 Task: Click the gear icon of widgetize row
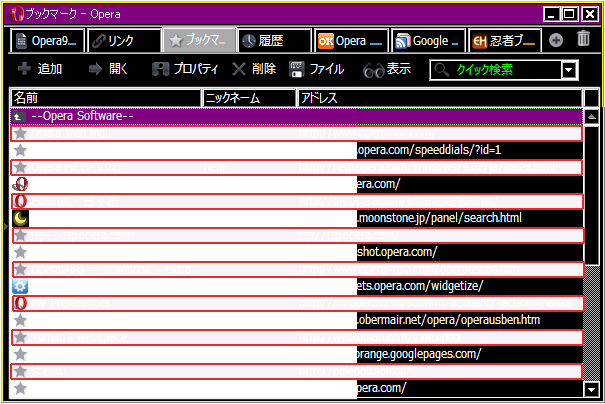(x=20, y=286)
